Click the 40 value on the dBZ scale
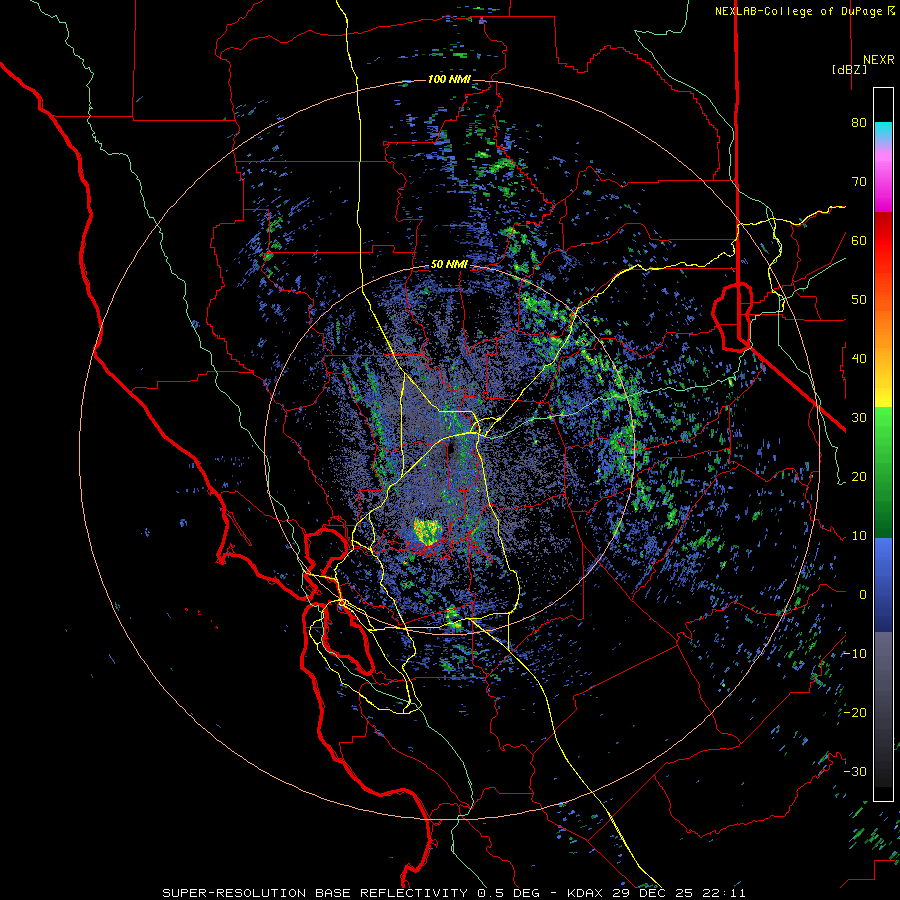 [859, 359]
